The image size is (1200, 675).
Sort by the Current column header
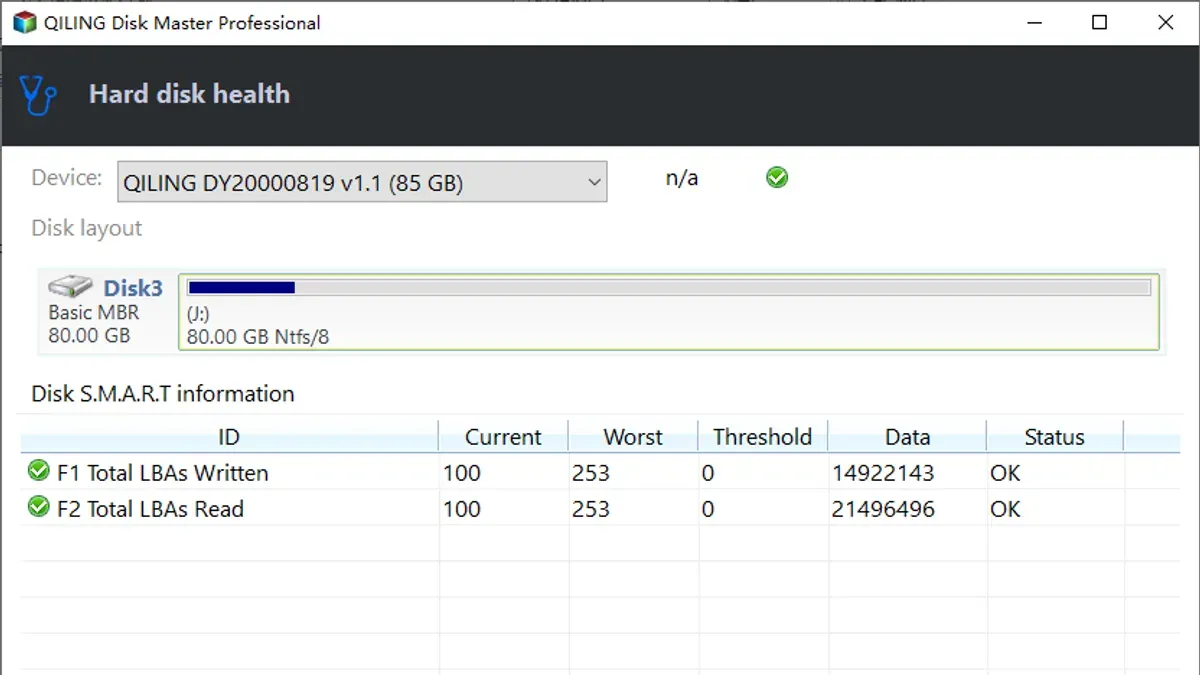(503, 437)
